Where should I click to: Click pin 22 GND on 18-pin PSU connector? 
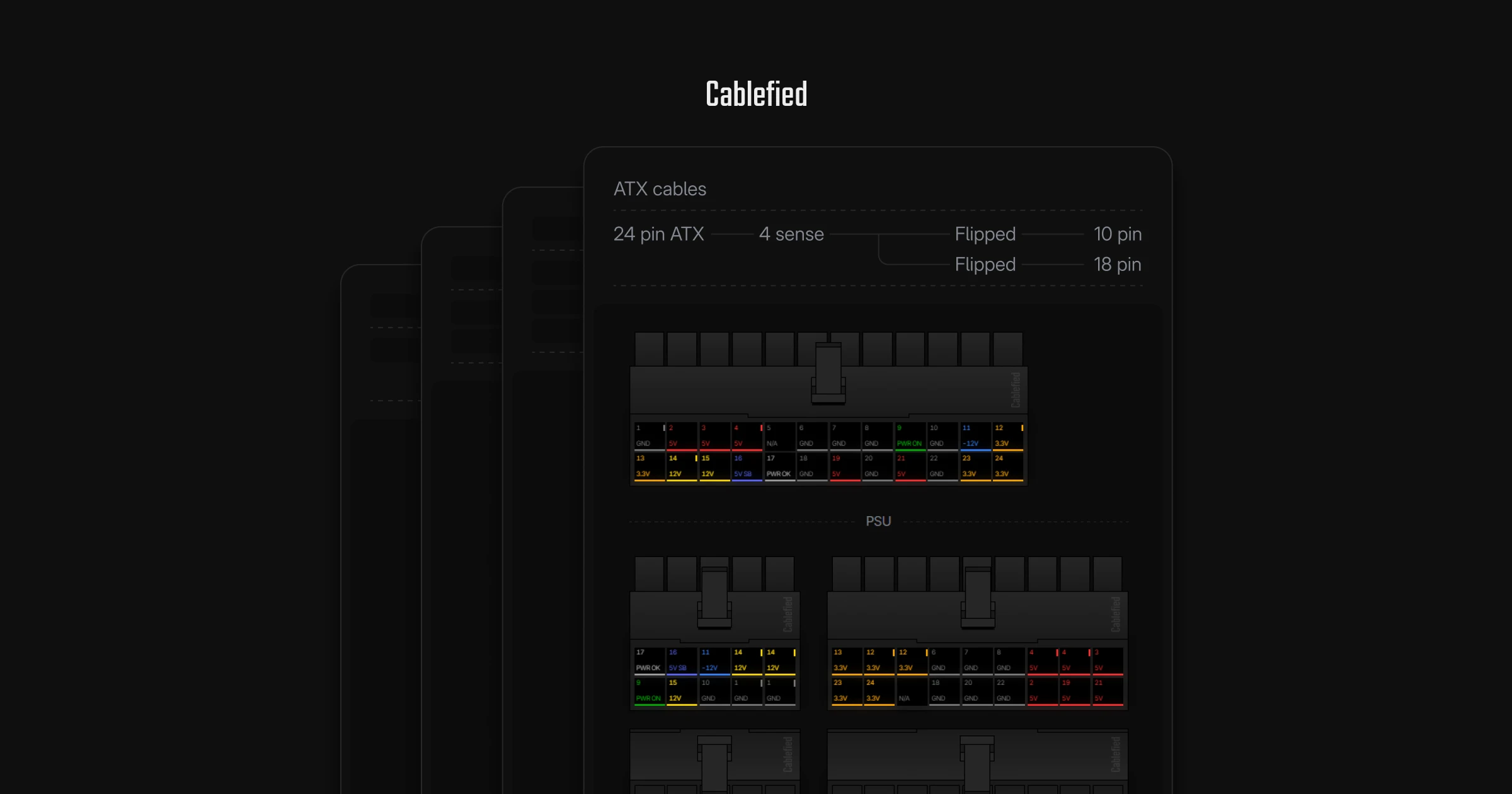pos(1010,691)
